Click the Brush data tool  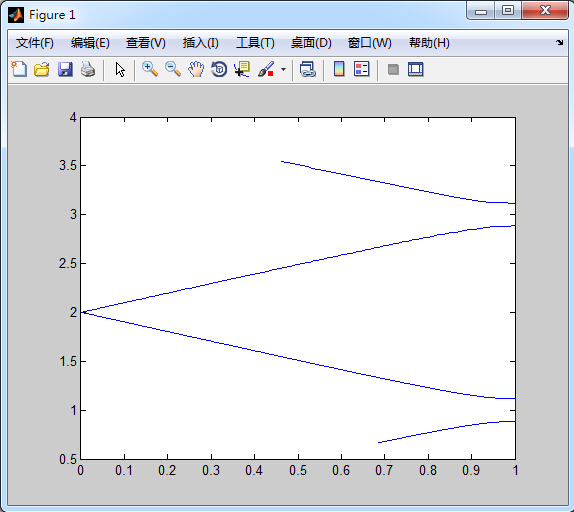[266, 69]
